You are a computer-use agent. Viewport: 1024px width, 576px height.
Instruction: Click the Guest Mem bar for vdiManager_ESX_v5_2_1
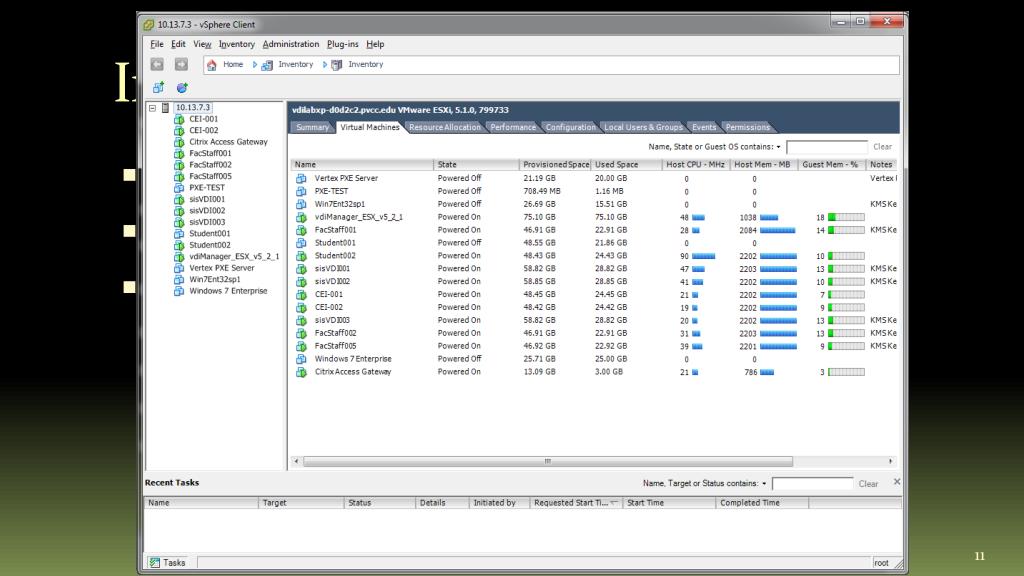pyautogui.click(x=846, y=217)
